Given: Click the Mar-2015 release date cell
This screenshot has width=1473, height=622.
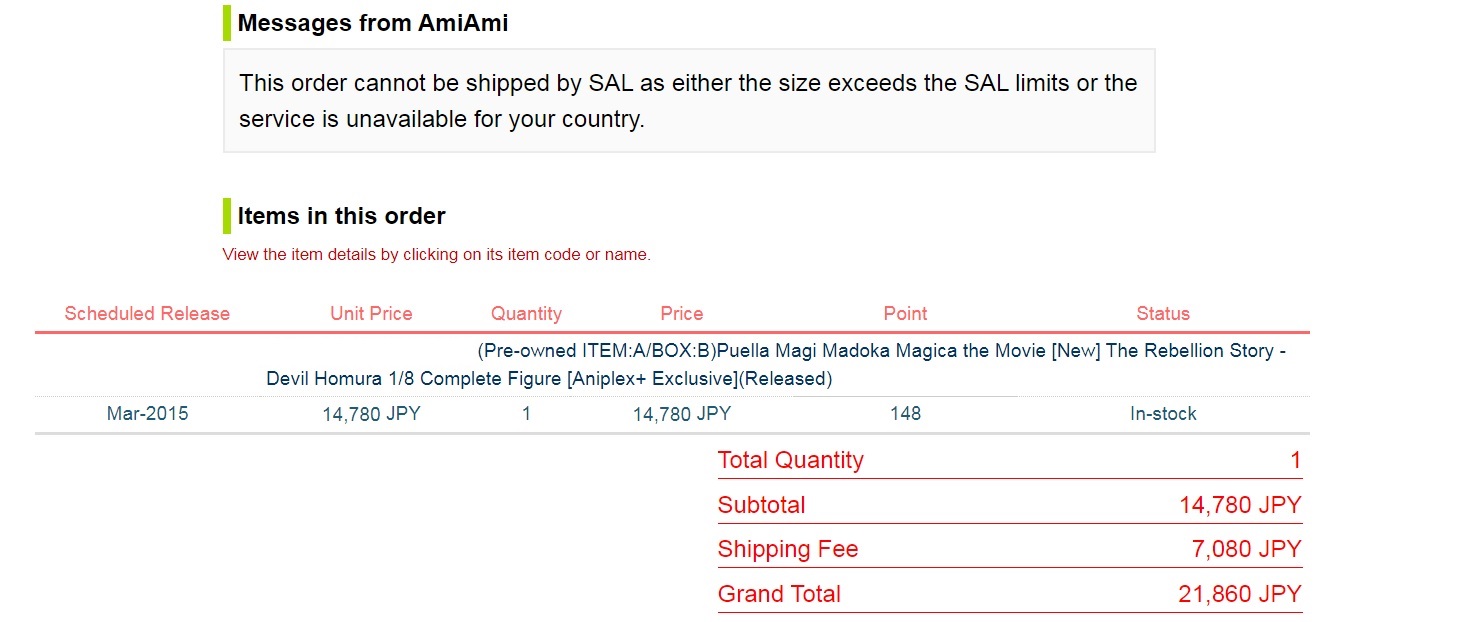Looking at the screenshot, I should pyautogui.click(x=147, y=414).
